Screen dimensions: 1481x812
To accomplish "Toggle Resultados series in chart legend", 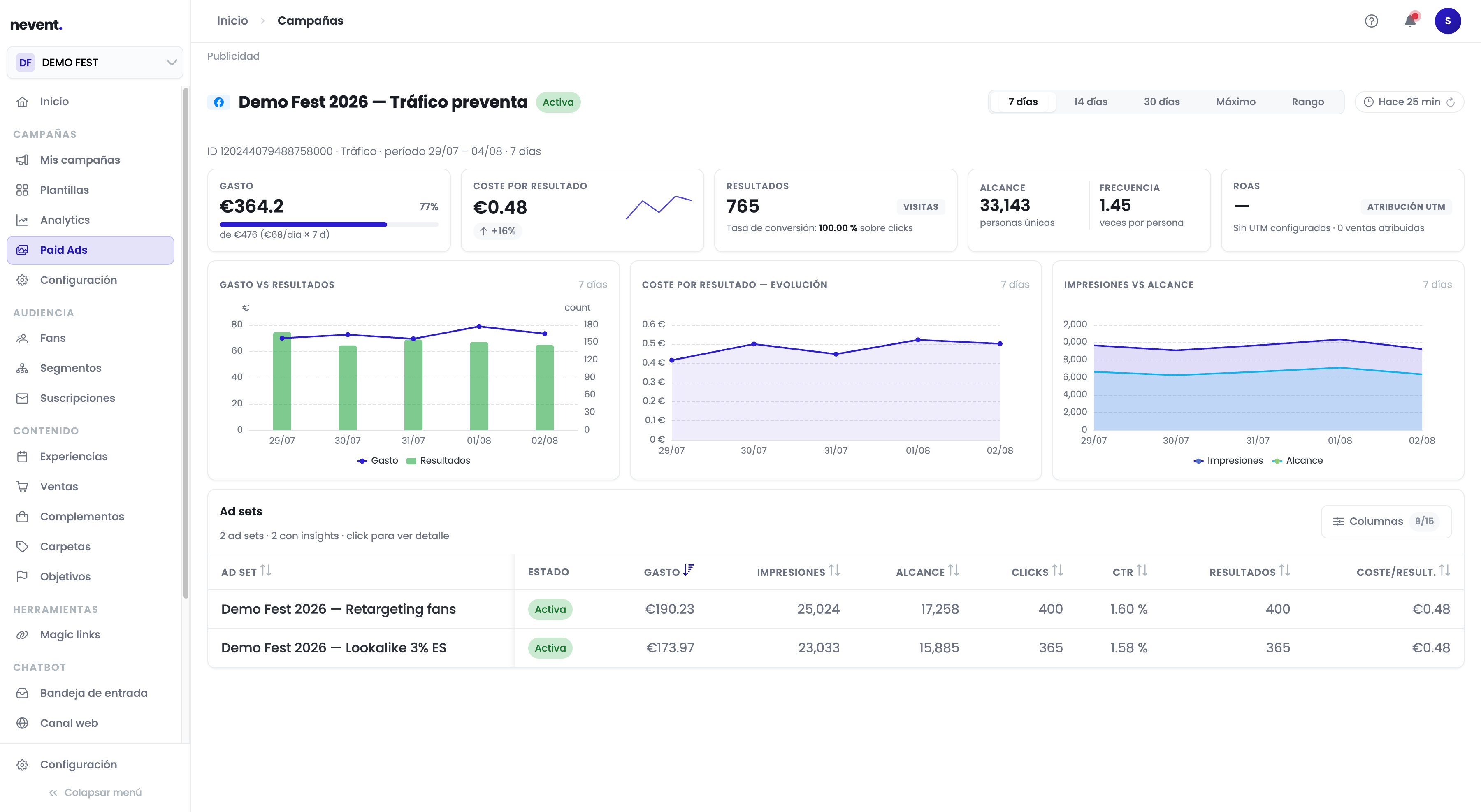I will pyautogui.click(x=438, y=461).
